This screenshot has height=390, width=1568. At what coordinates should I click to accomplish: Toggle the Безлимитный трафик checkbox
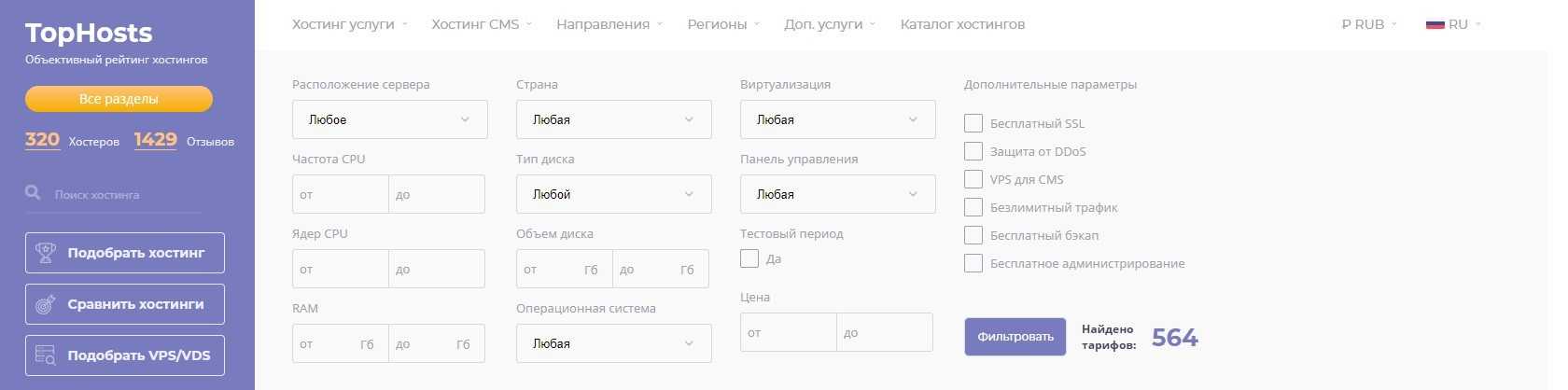pyautogui.click(x=973, y=207)
